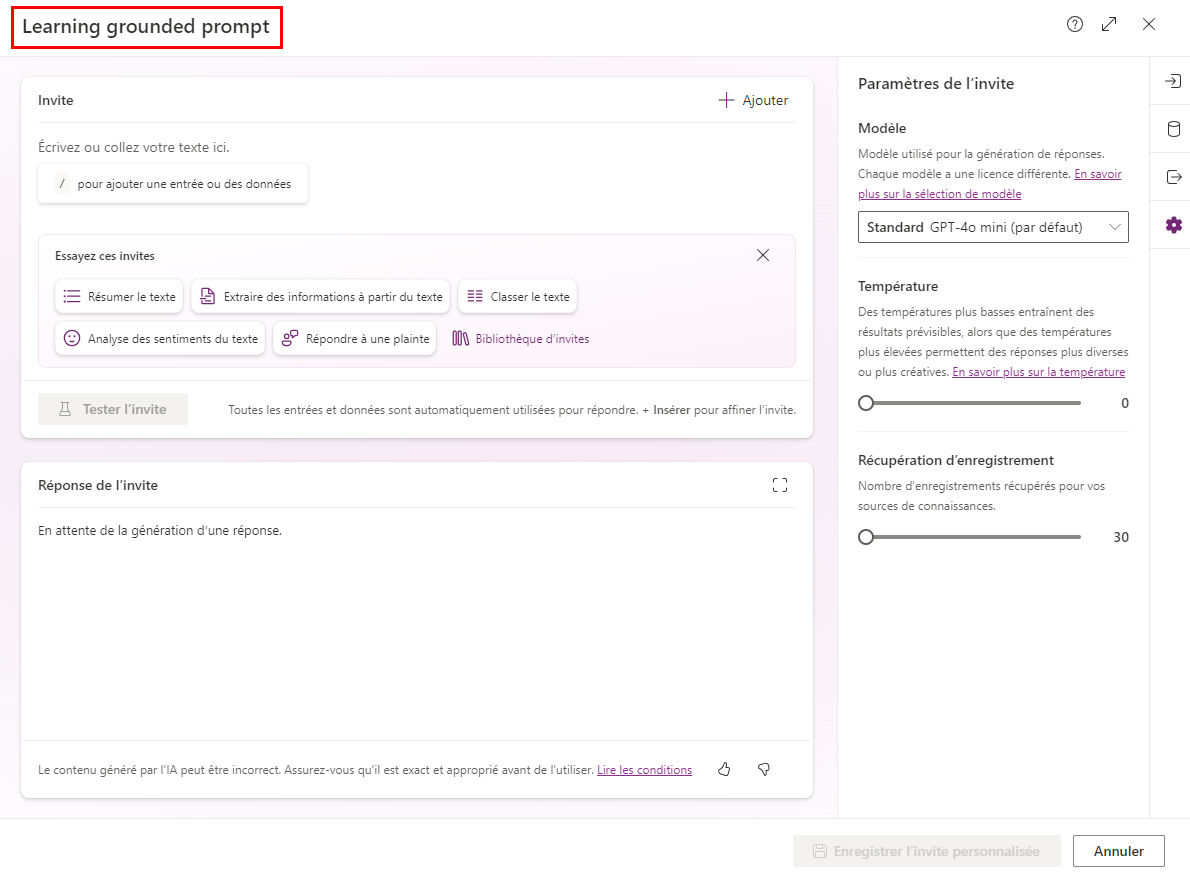
Task: Click the temperature value 0
Action: pyautogui.click(x=1125, y=403)
